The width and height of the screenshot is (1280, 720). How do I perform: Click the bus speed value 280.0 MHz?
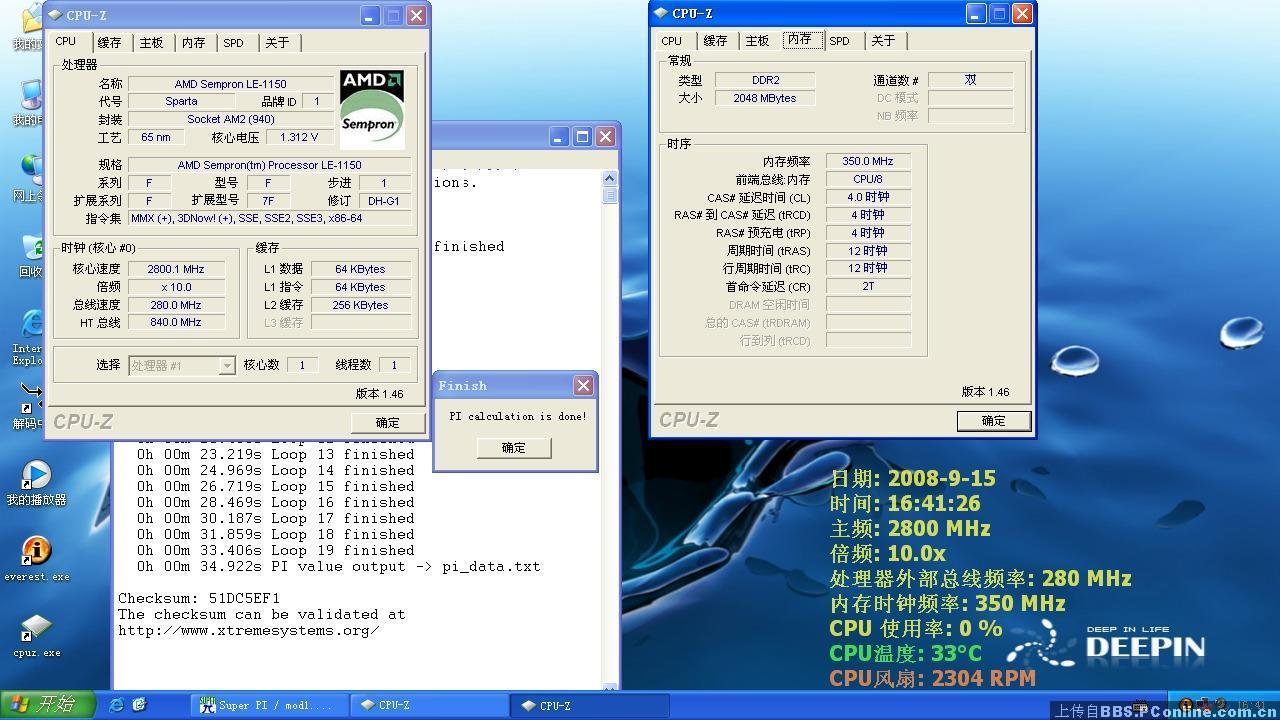point(176,305)
